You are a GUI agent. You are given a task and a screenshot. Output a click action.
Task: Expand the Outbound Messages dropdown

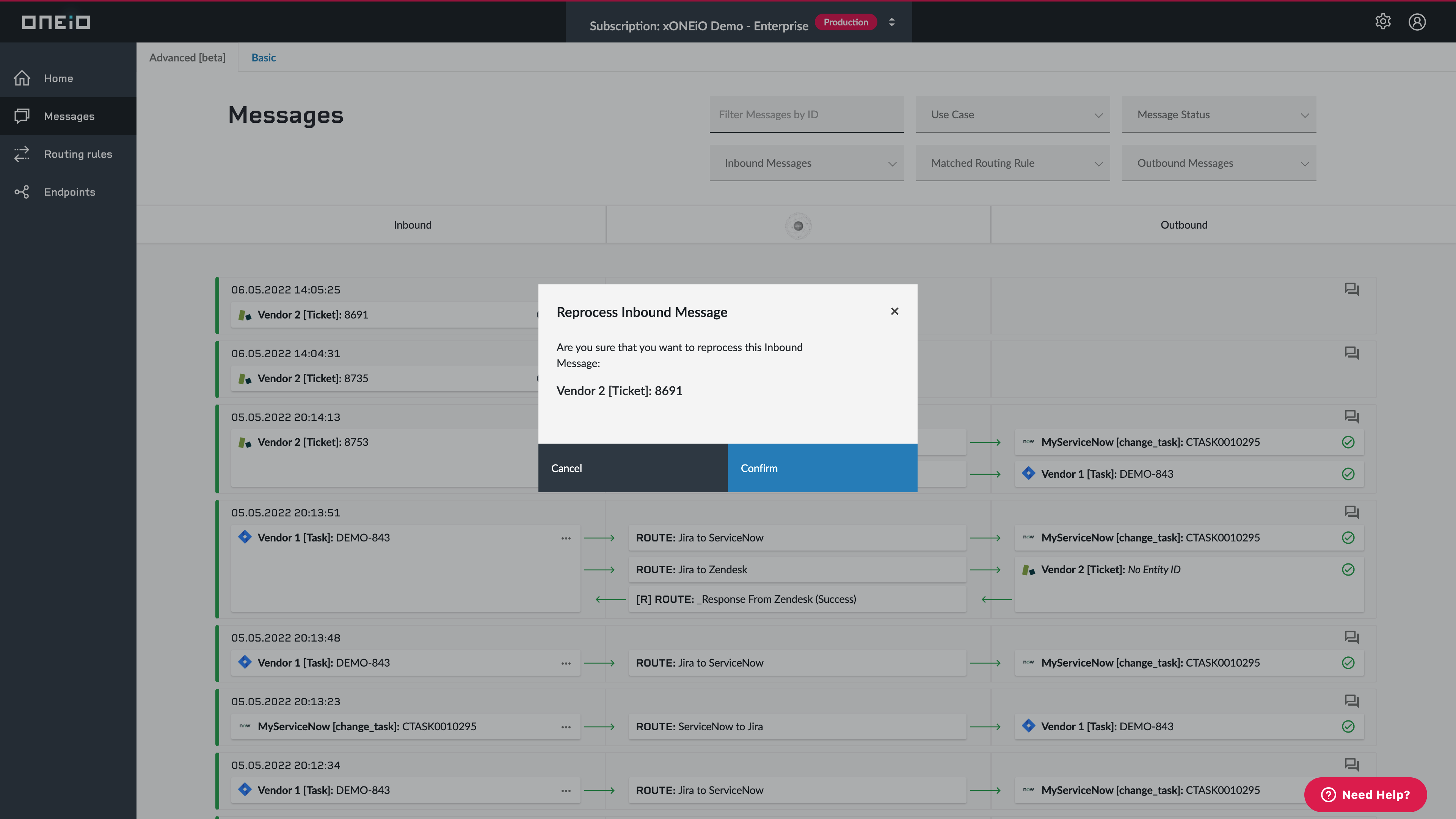1219,163
